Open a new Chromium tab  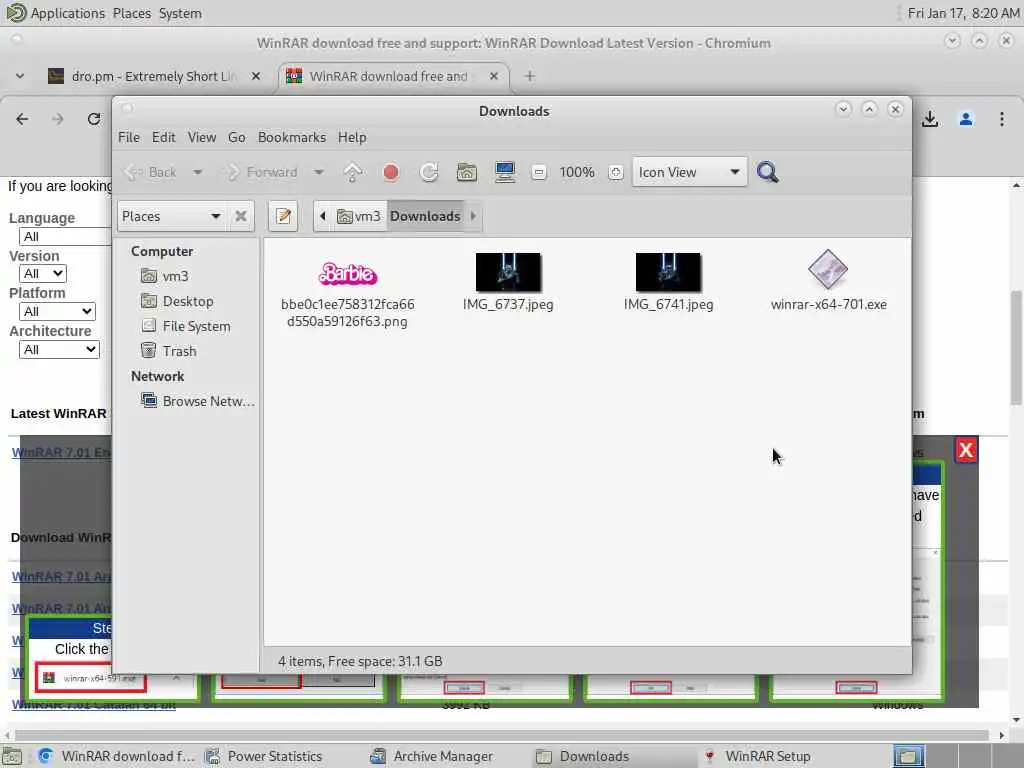(x=530, y=76)
